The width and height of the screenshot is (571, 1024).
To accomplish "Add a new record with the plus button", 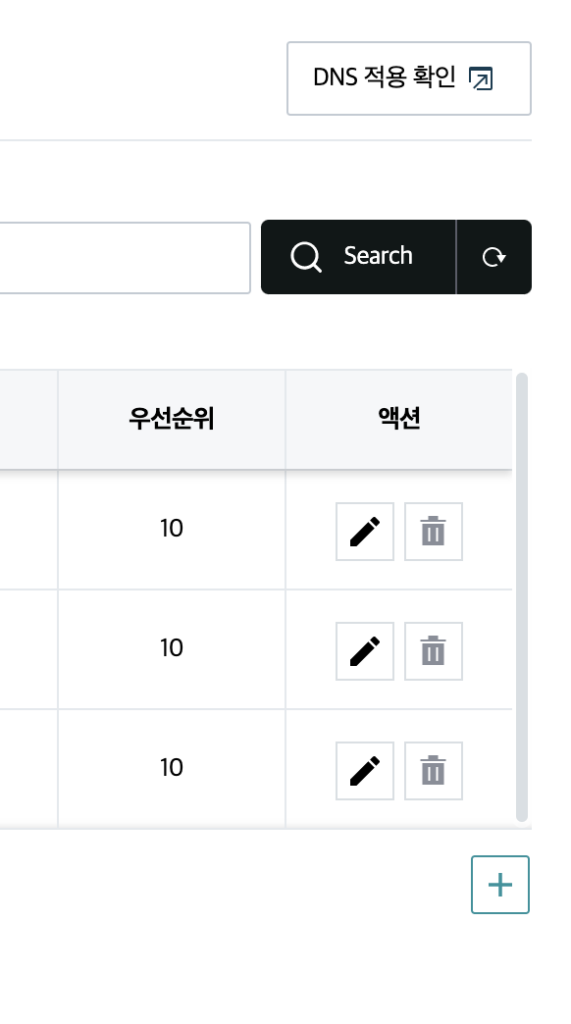I will (500, 885).
